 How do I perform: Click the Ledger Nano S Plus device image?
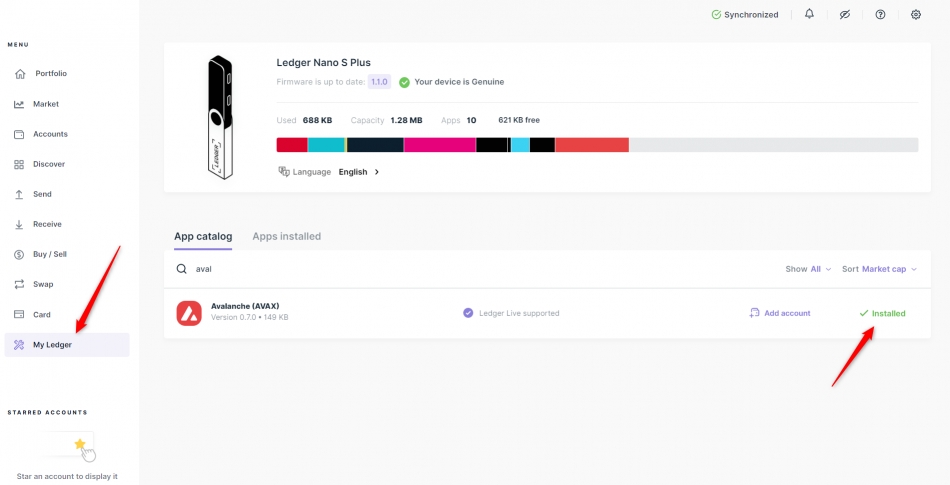[x=219, y=117]
